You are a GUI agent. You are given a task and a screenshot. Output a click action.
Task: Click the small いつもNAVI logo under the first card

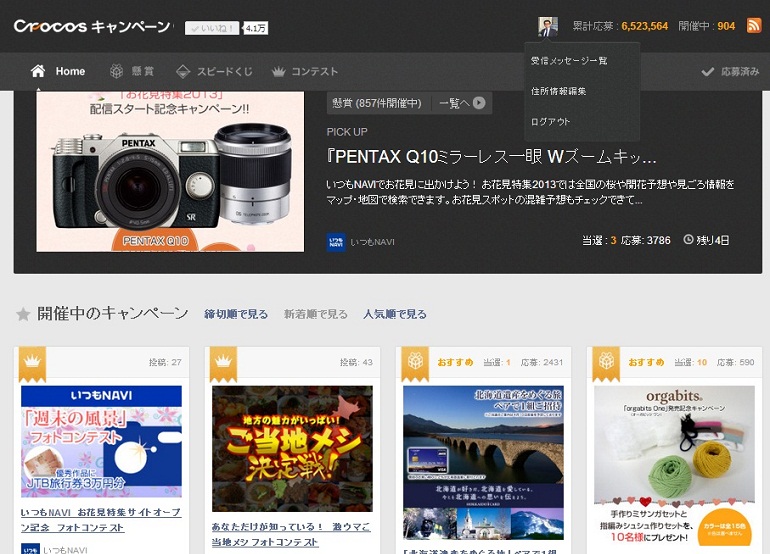click(x=30, y=549)
